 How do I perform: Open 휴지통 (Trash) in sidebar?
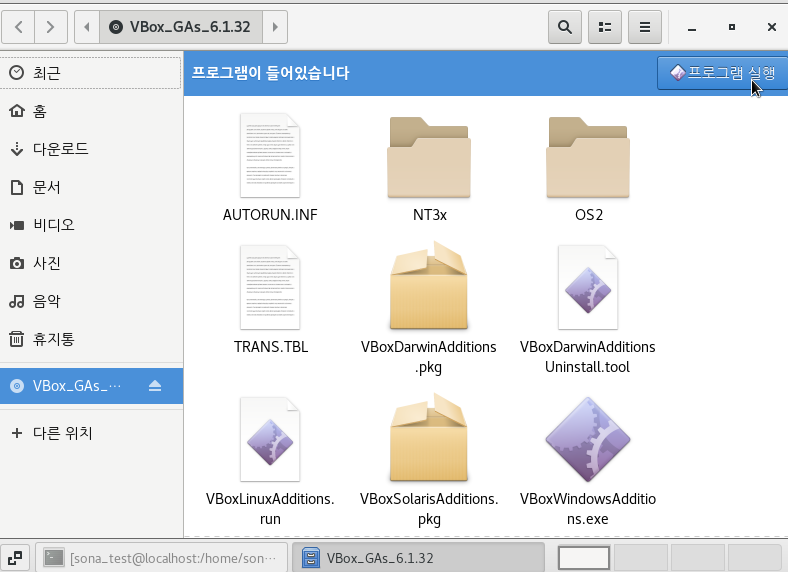tap(91, 339)
